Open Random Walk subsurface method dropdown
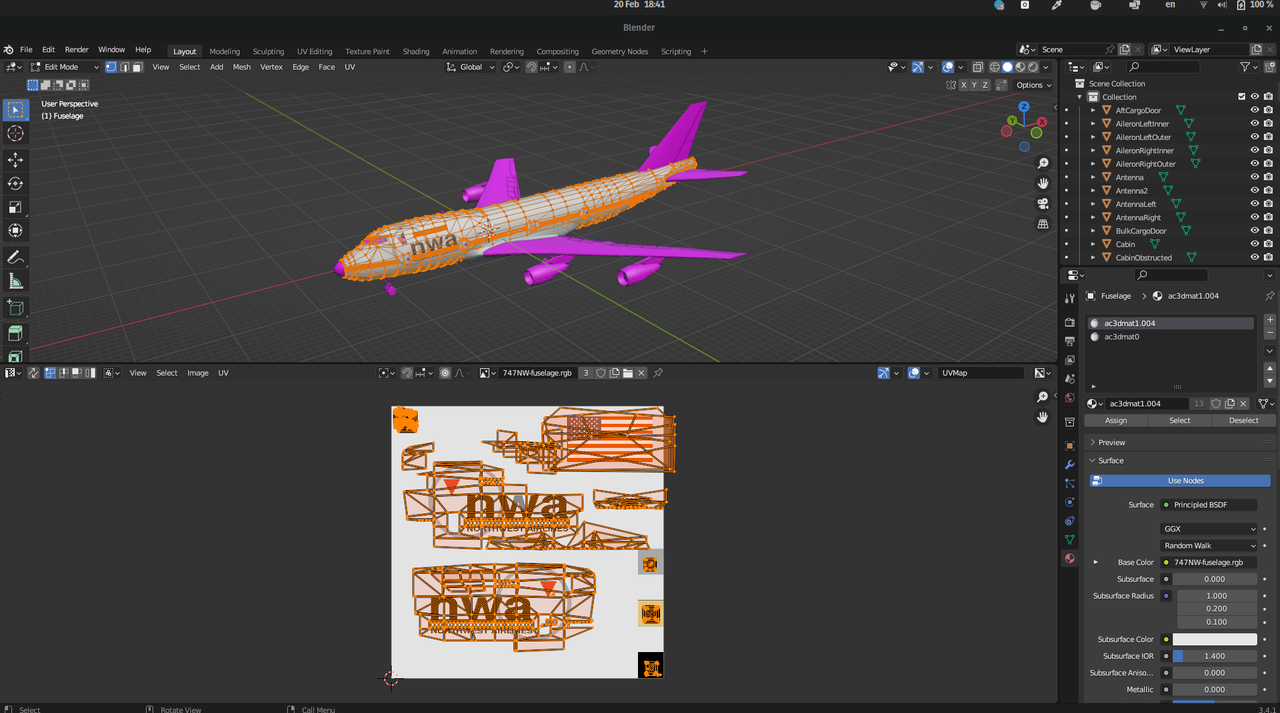The width and height of the screenshot is (1280, 713). point(1209,545)
